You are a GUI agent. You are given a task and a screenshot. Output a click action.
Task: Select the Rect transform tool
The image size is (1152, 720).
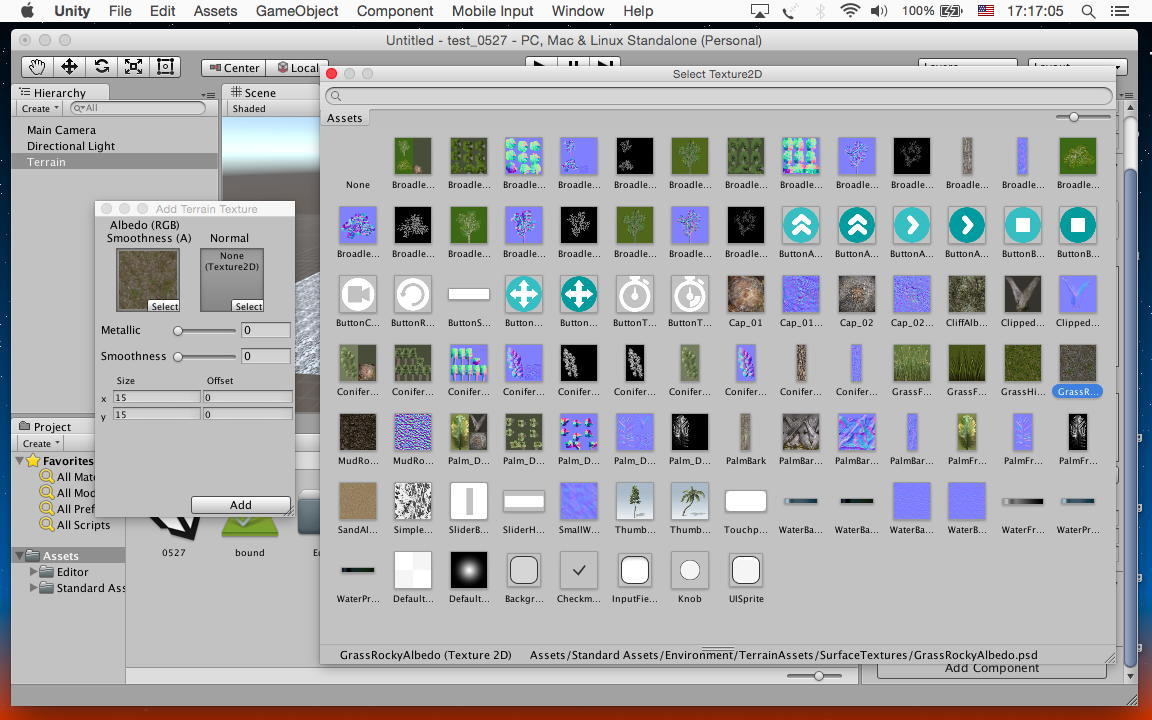165,67
